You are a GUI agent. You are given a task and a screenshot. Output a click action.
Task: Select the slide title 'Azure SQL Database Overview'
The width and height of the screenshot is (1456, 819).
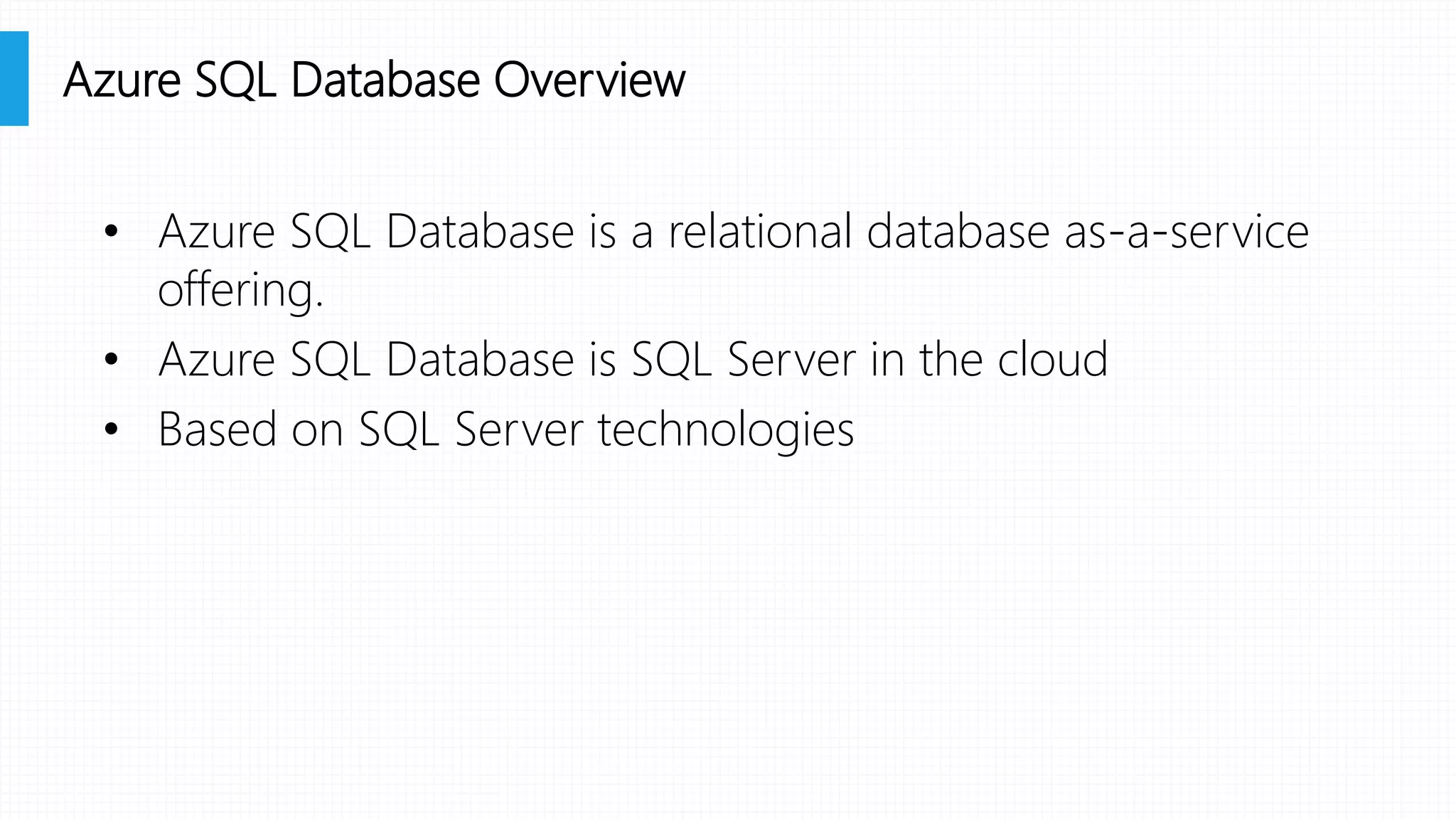click(x=374, y=80)
